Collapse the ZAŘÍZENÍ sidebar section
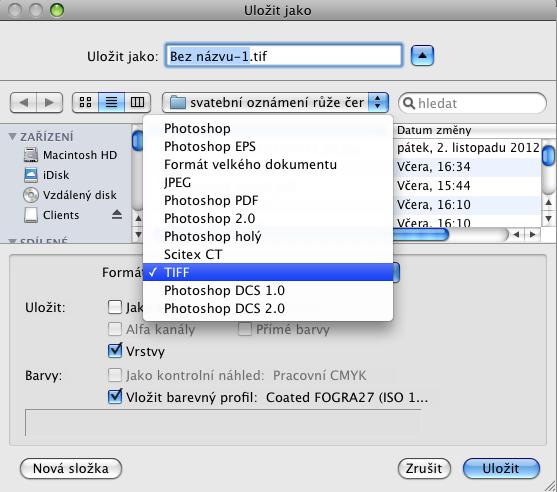557x492 pixels. click(12, 137)
